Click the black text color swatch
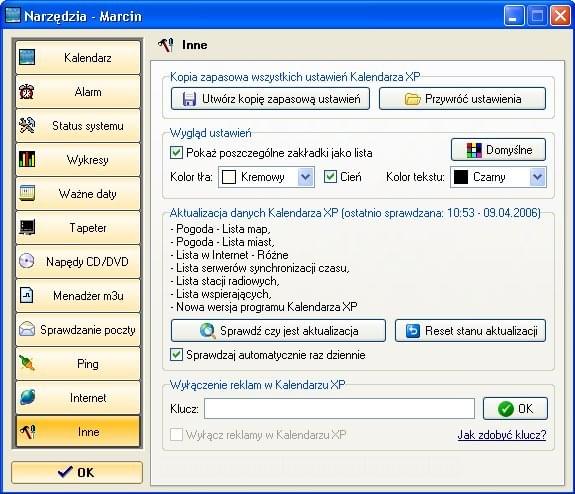The width and height of the screenshot is (575, 494). tap(461, 177)
